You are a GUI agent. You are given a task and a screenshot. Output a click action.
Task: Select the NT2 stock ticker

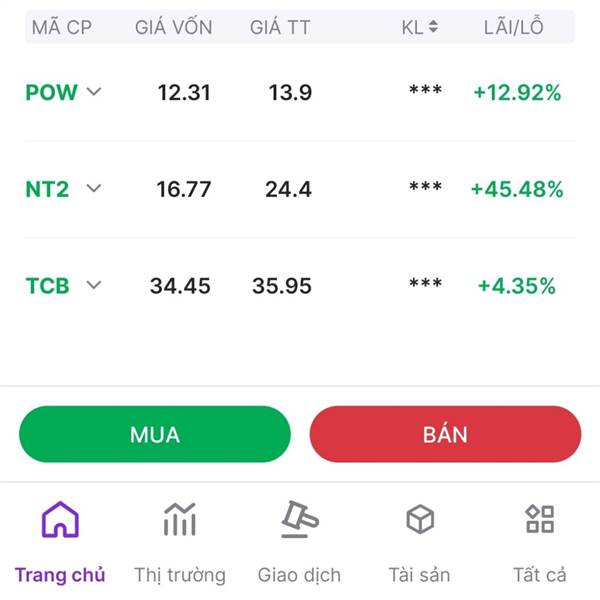[x=47, y=189]
